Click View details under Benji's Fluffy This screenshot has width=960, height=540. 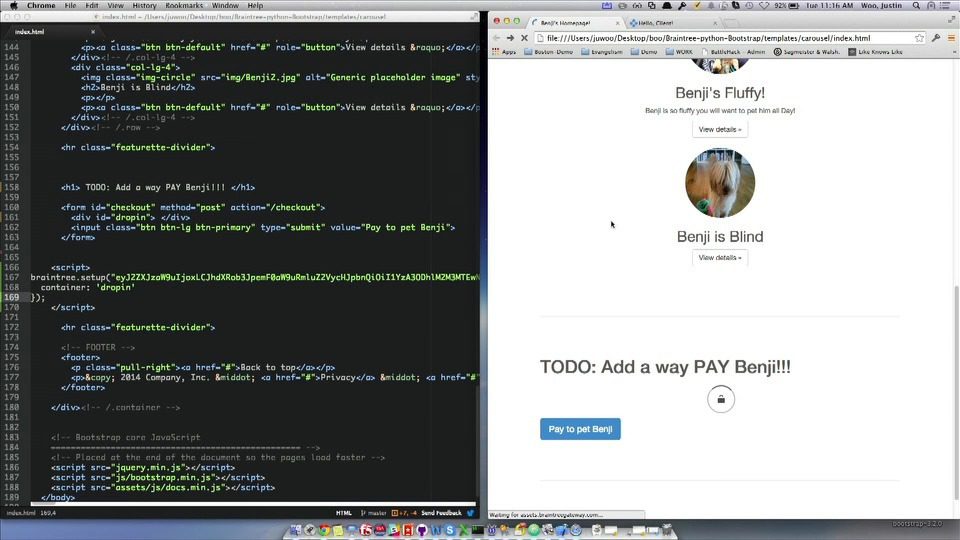pos(720,129)
